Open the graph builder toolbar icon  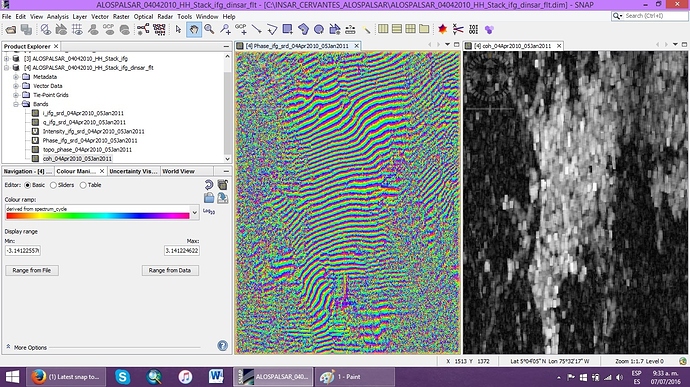143,29
